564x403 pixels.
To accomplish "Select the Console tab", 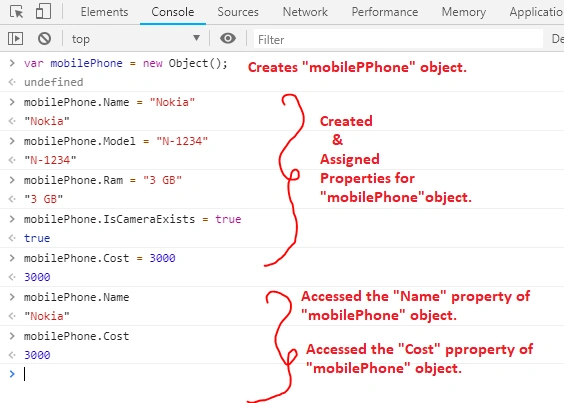I will tap(173, 12).
